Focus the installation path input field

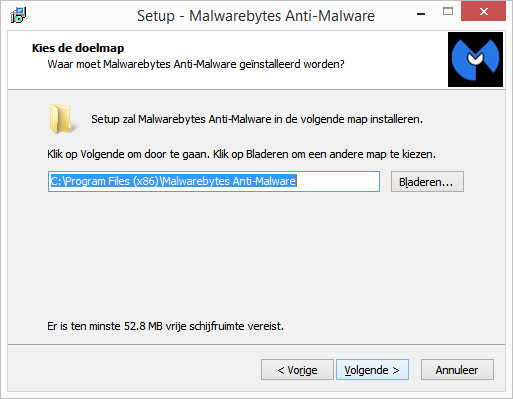[x=214, y=182]
